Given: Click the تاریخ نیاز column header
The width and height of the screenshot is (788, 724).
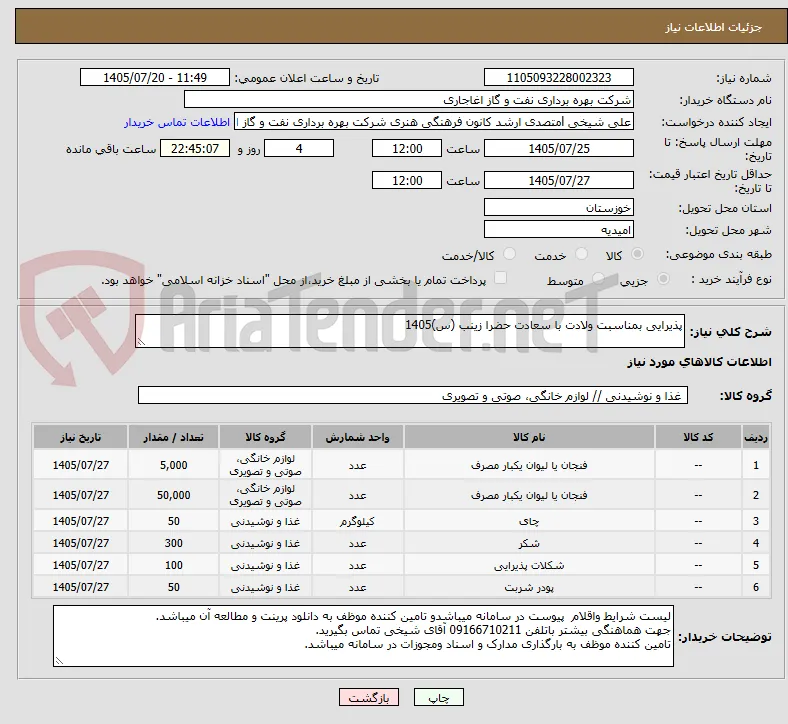Looking at the screenshot, I should coord(80,437).
